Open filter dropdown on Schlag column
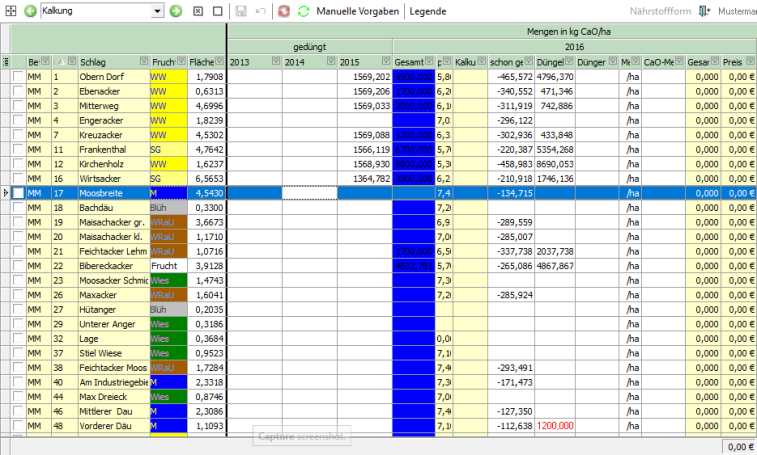Image resolution: width=757 pixels, height=455 pixels. tap(144, 61)
